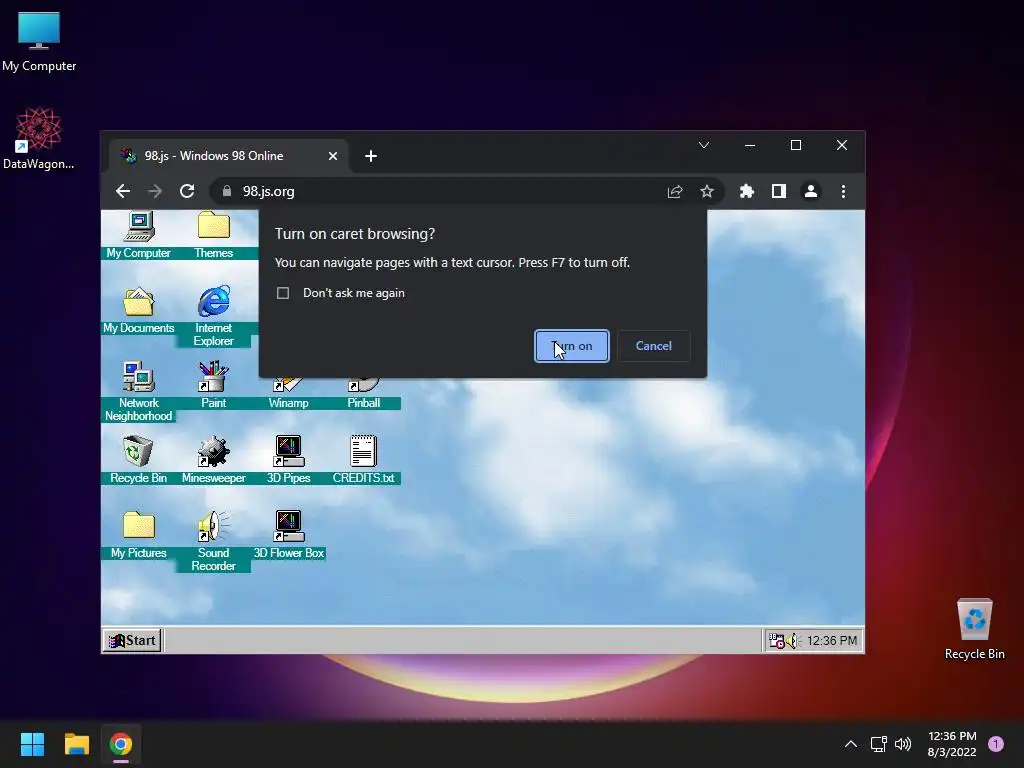
Task: Open the Windows 11 Start menu
Action: coord(32,744)
